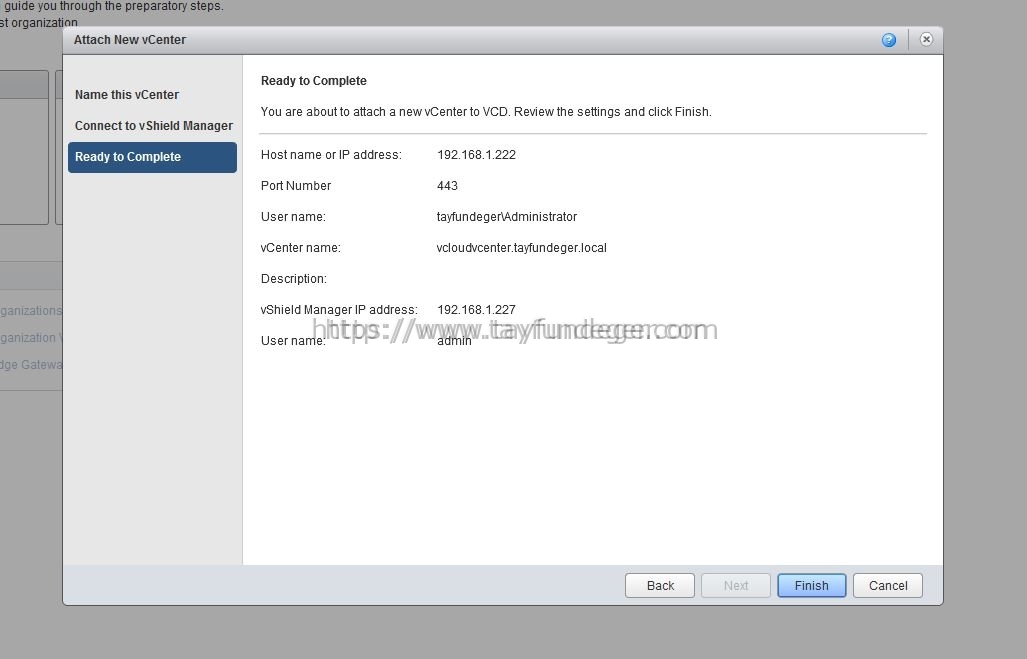Go to the Connect to vShield Manager step

point(154,125)
